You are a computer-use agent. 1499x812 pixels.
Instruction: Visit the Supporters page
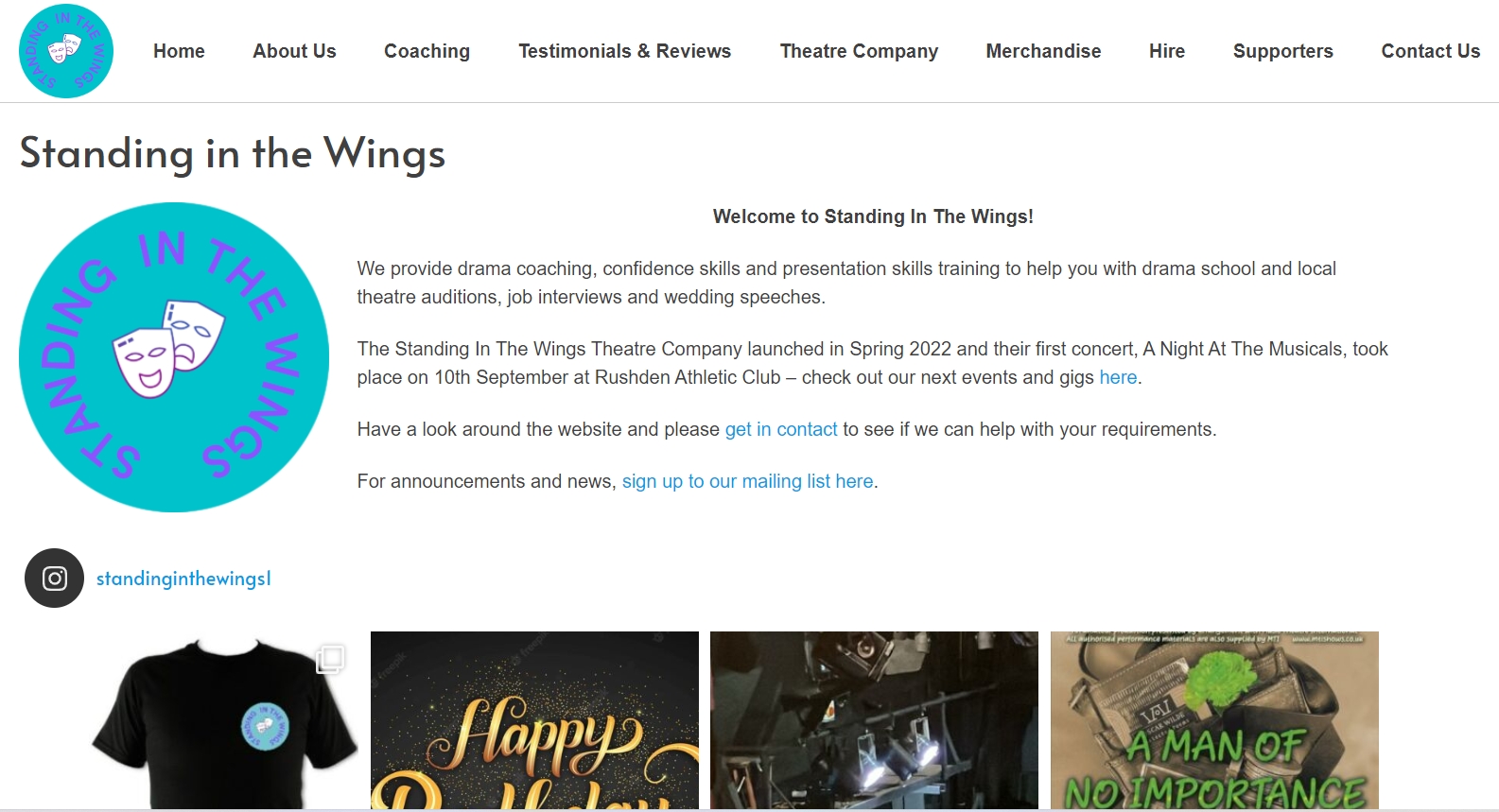[1282, 51]
